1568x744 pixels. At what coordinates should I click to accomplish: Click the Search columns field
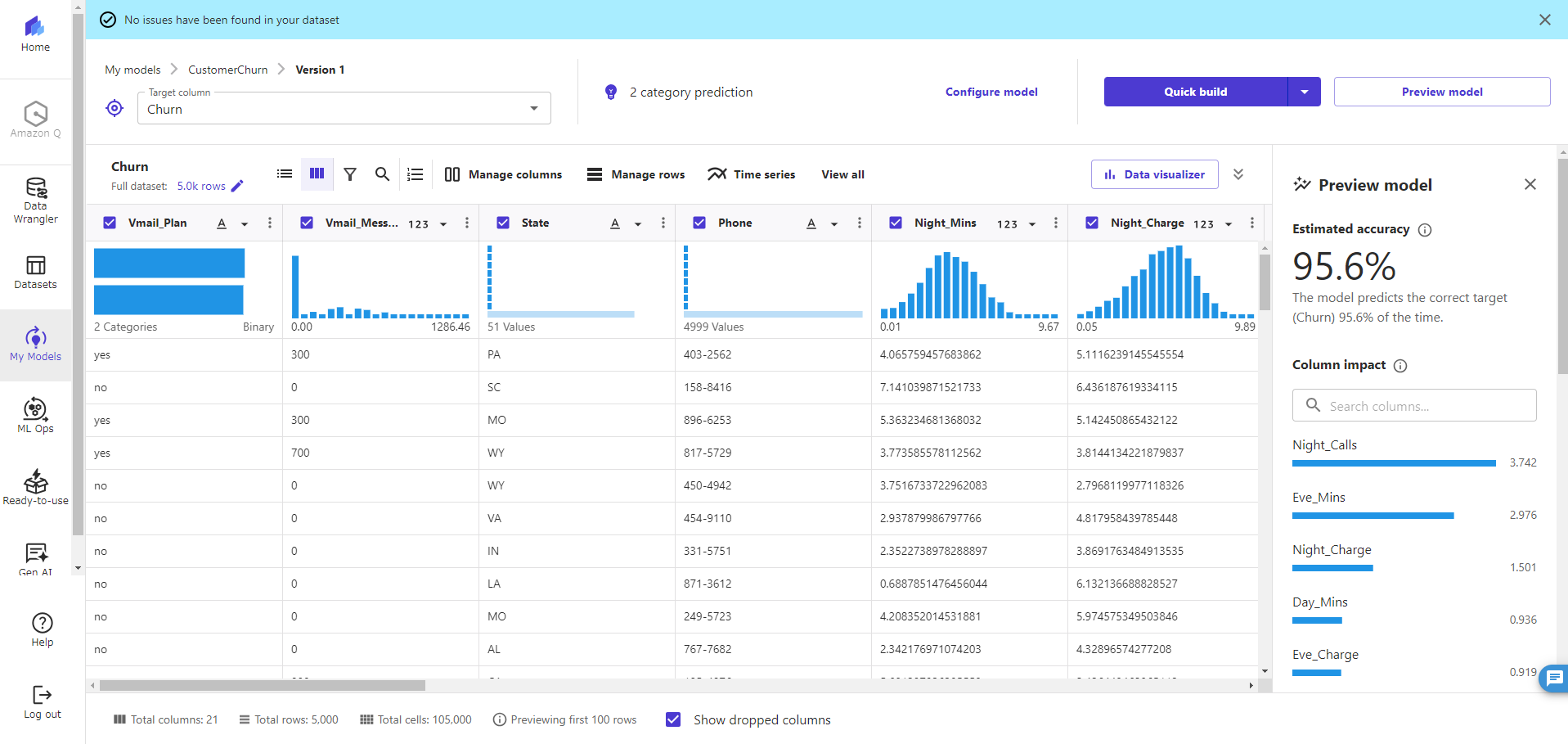click(x=1414, y=405)
